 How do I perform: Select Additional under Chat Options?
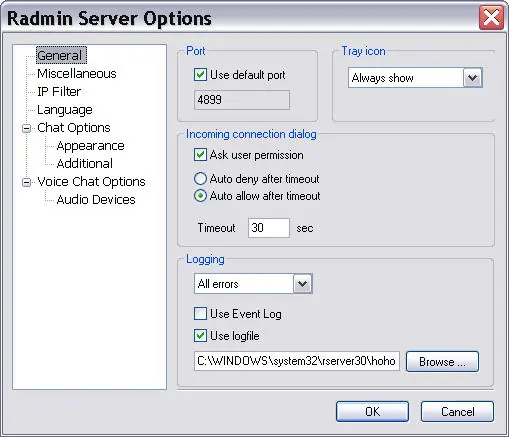tap(85, 163)
